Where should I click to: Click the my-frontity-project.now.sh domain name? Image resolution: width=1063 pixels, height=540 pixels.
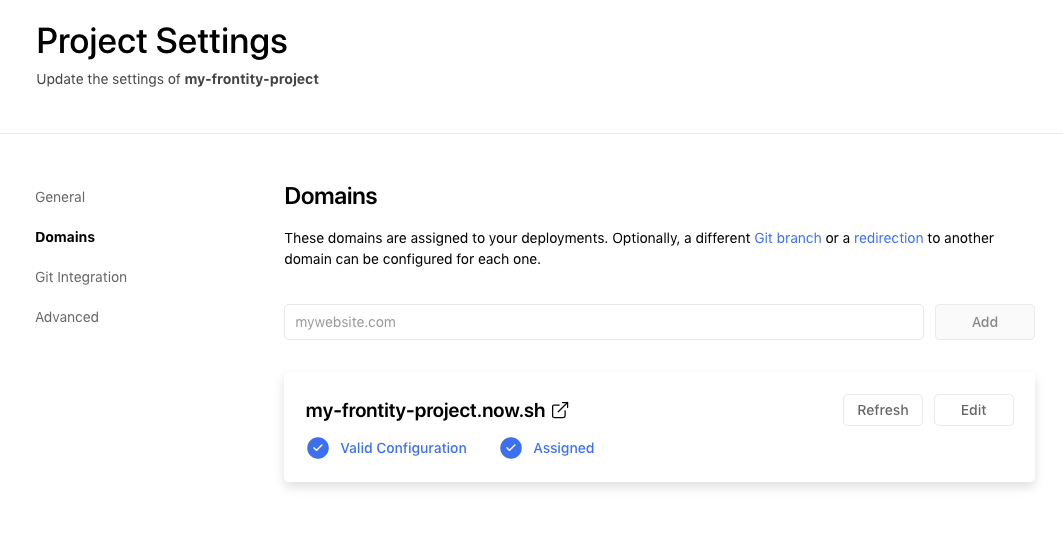pyautogui.click(x=427, y=410)
